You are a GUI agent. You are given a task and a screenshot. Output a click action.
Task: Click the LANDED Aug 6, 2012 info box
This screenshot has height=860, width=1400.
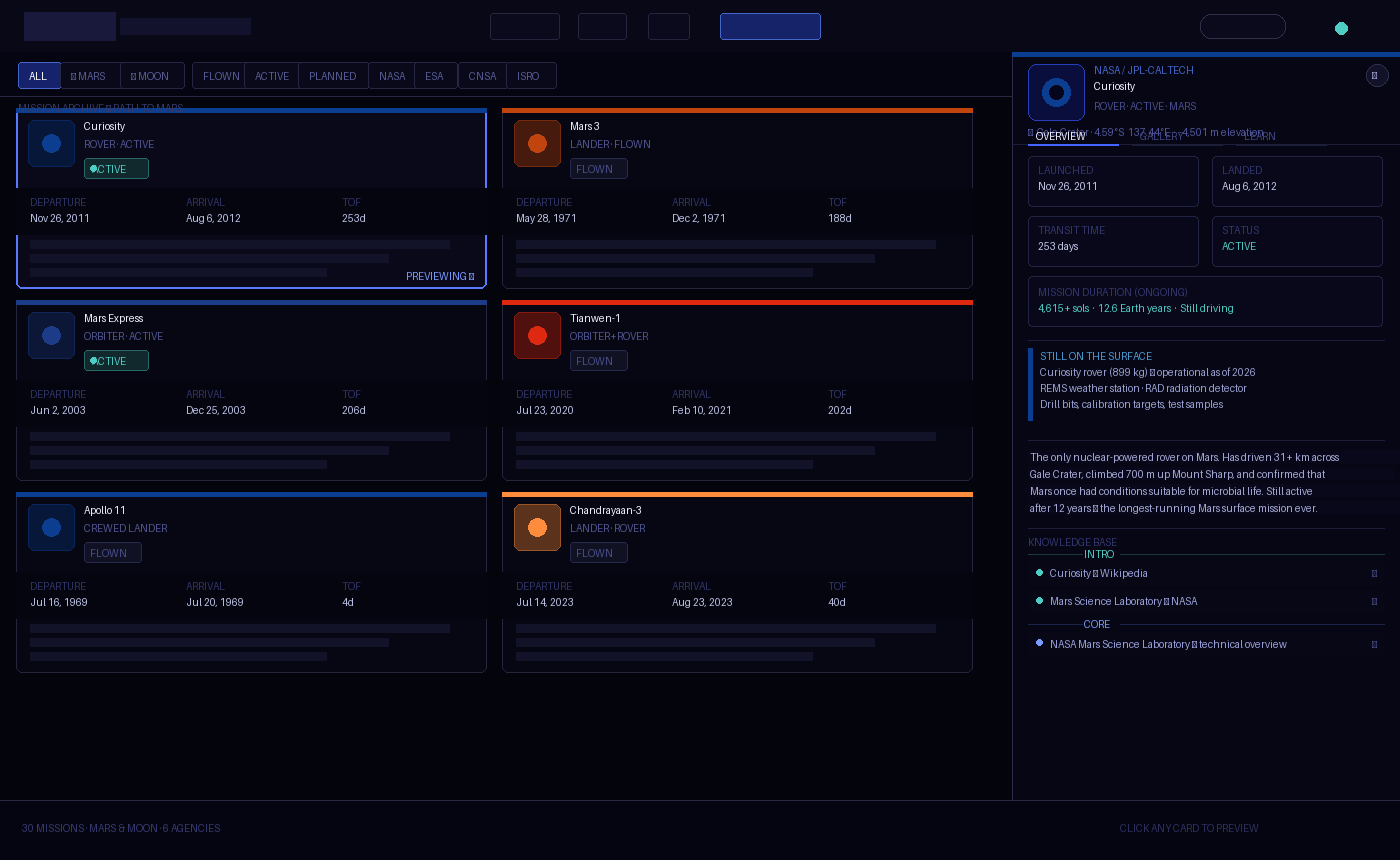1297,182
